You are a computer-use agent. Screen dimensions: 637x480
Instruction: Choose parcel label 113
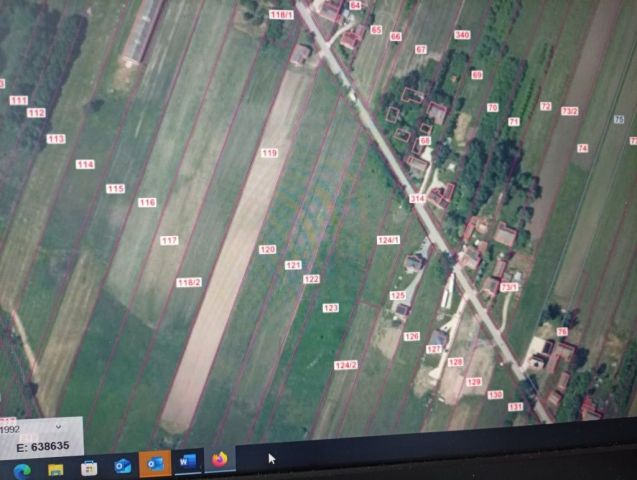(56, 139)
